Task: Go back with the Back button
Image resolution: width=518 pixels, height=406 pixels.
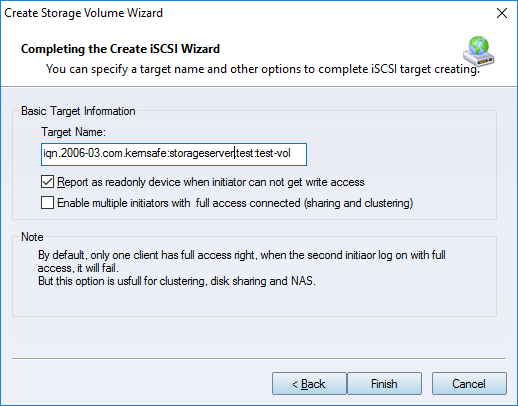Action: pos(309,384)
